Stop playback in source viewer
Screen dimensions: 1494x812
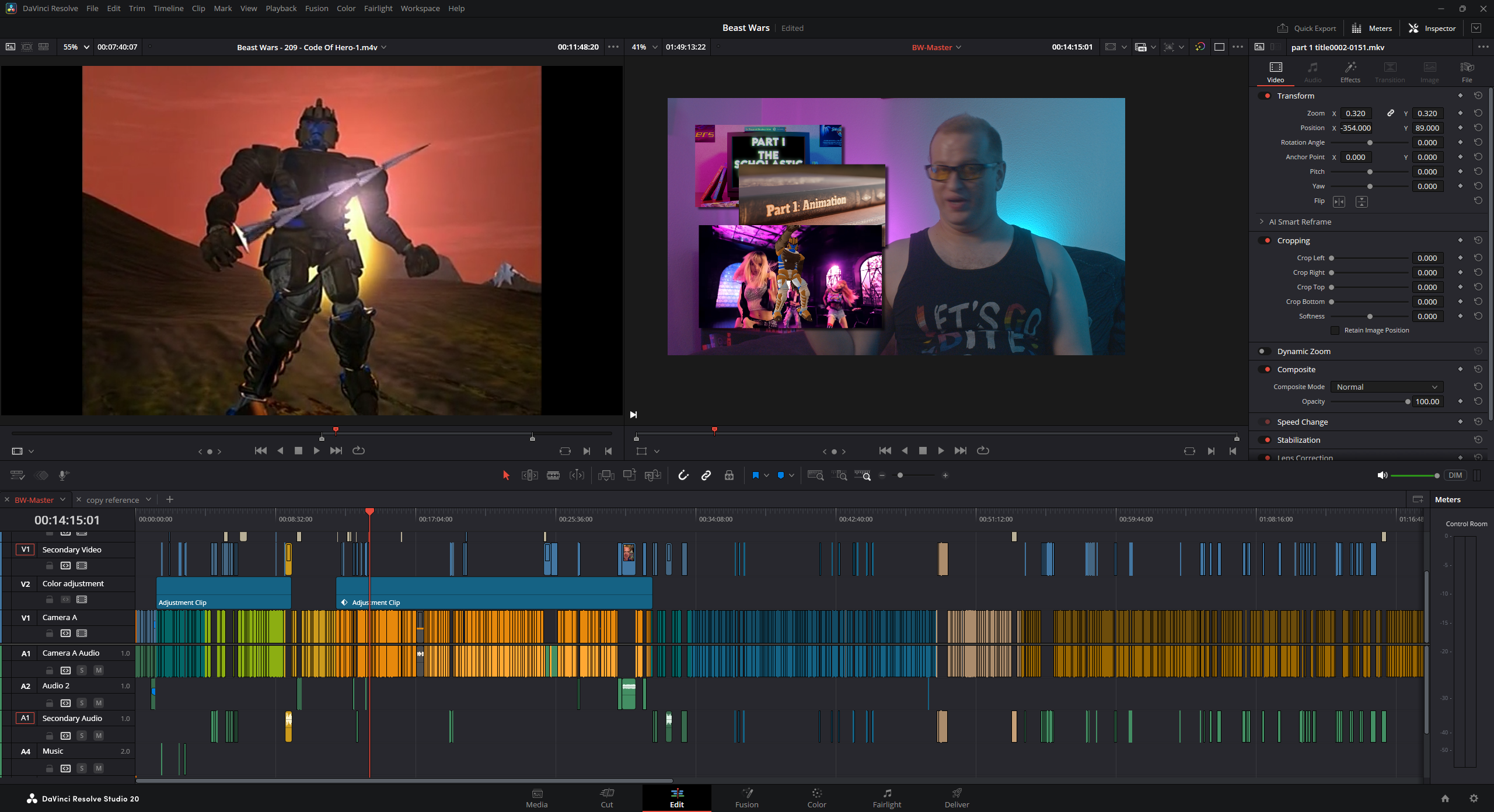pyautogui.click(x=298, y=451)
